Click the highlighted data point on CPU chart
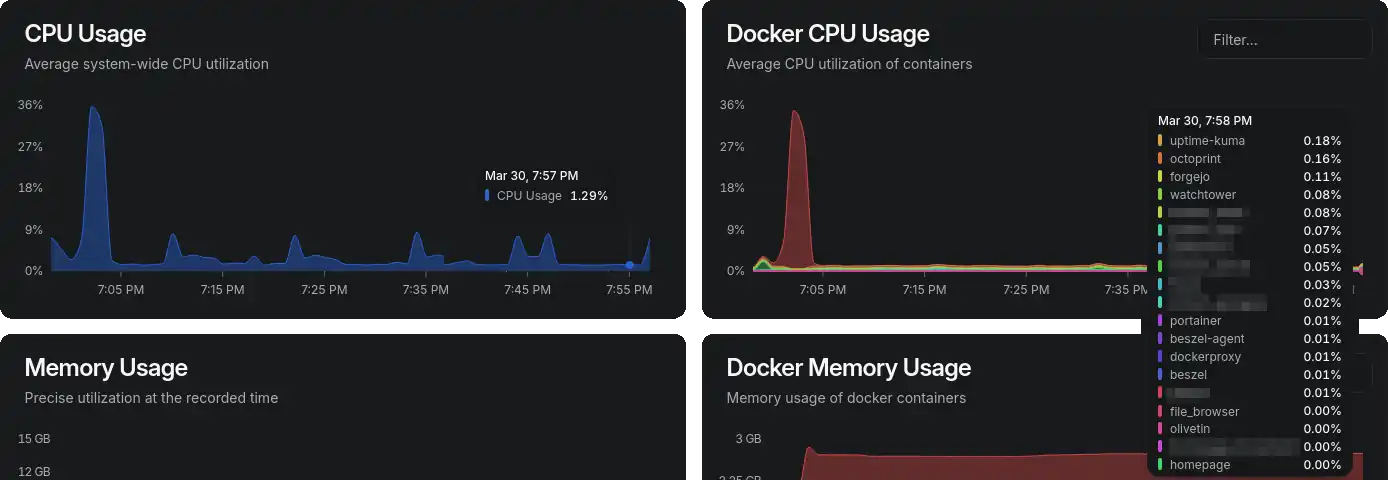 [x=629, y=265]
